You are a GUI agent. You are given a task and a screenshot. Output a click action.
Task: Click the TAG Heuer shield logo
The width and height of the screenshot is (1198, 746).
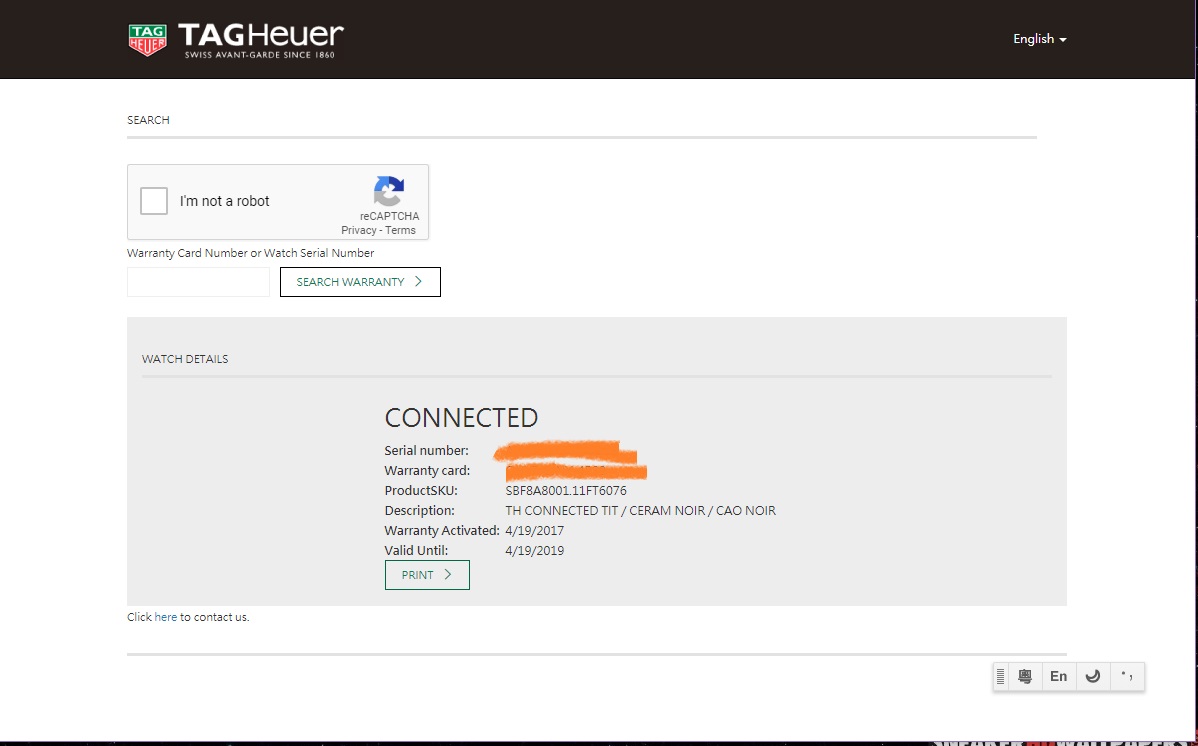147,40
